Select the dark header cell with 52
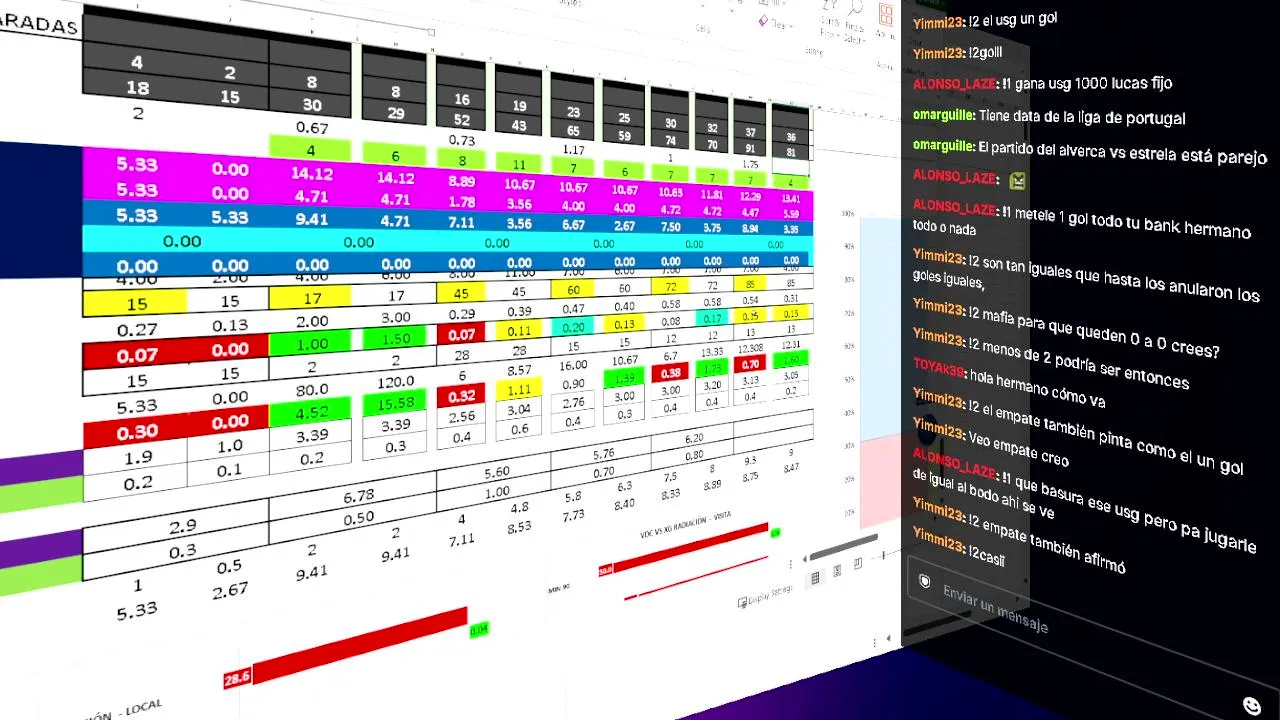 pyautogui.click(x=462, y=120)
